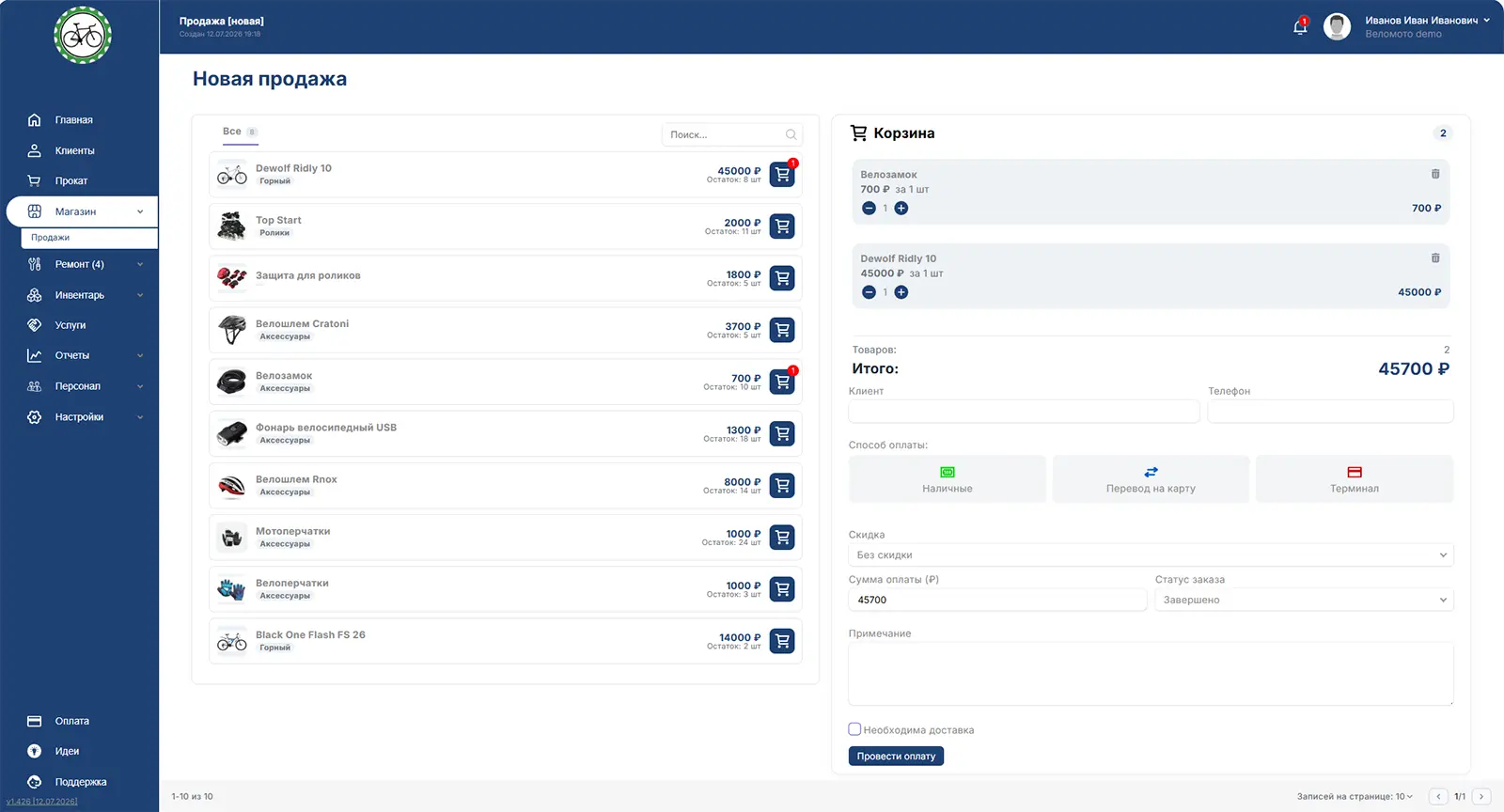This screenshot has height=812, width=1504.
Task: Expand the Инвентарь menu
Action: coord(82,295)
